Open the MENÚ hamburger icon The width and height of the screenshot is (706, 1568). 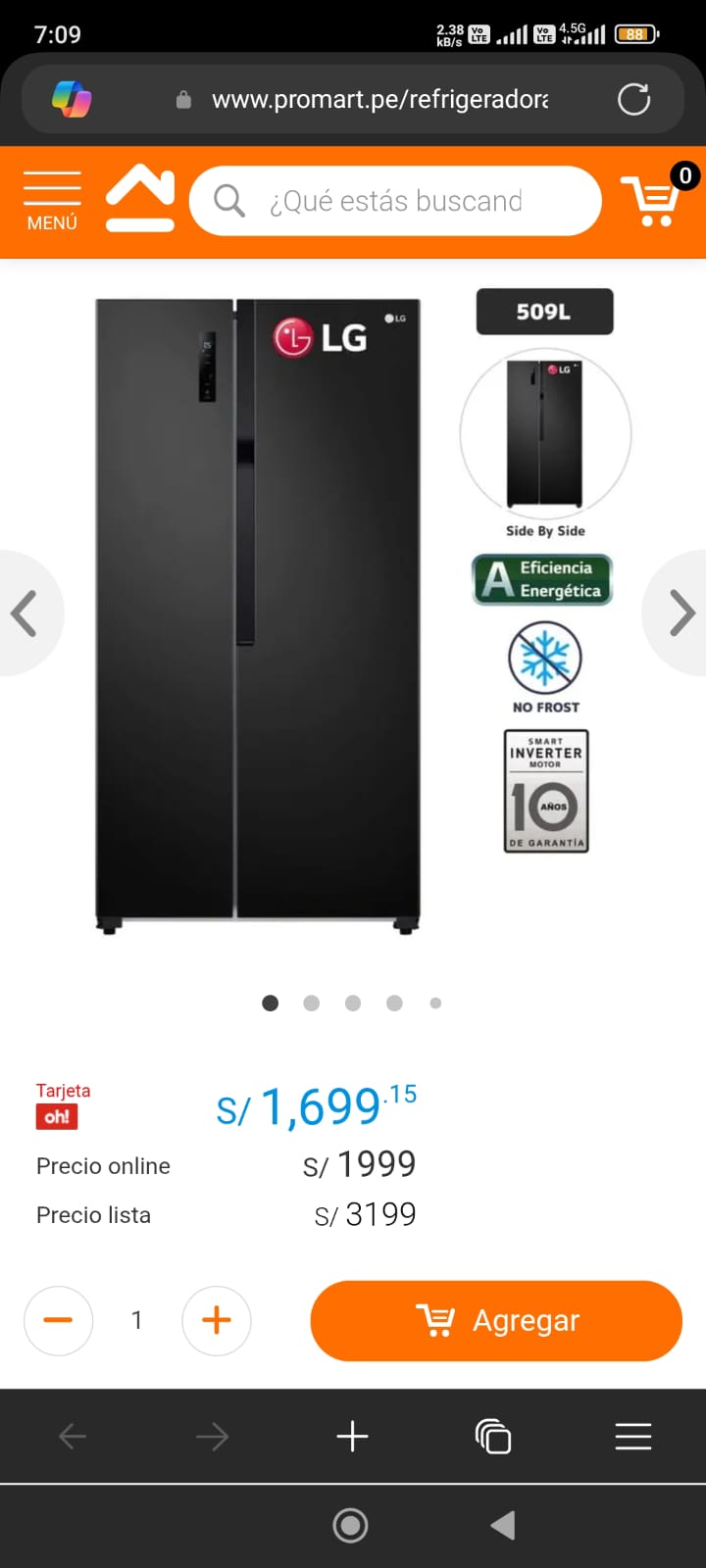point(52,201)
